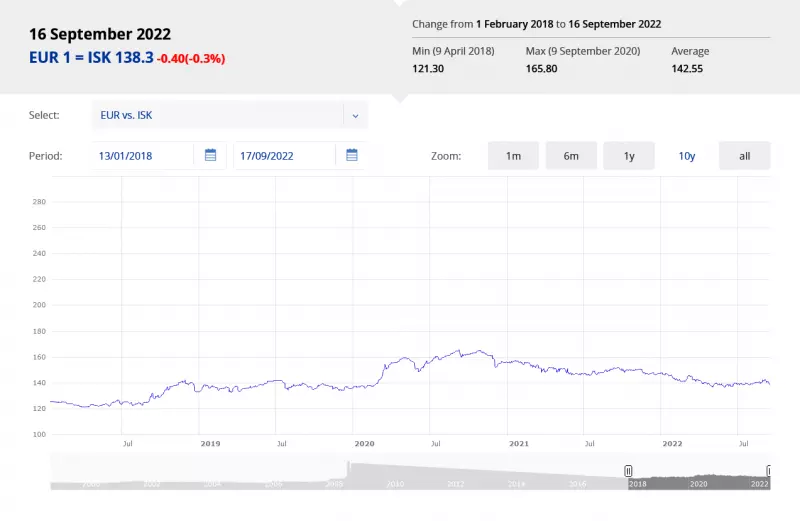
Task: Click the EUR 1 = ISK 138.3 rate
Action: 91,58
